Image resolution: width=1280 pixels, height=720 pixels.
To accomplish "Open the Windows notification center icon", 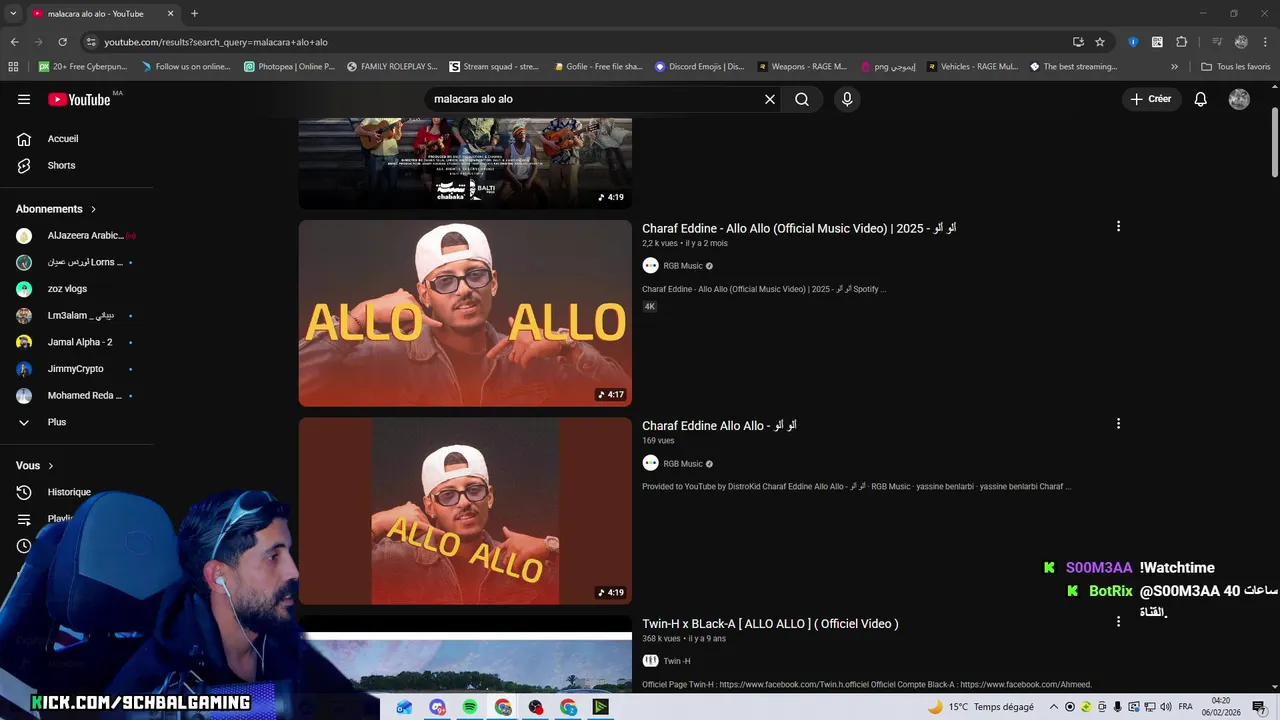I will (1259, 707).
